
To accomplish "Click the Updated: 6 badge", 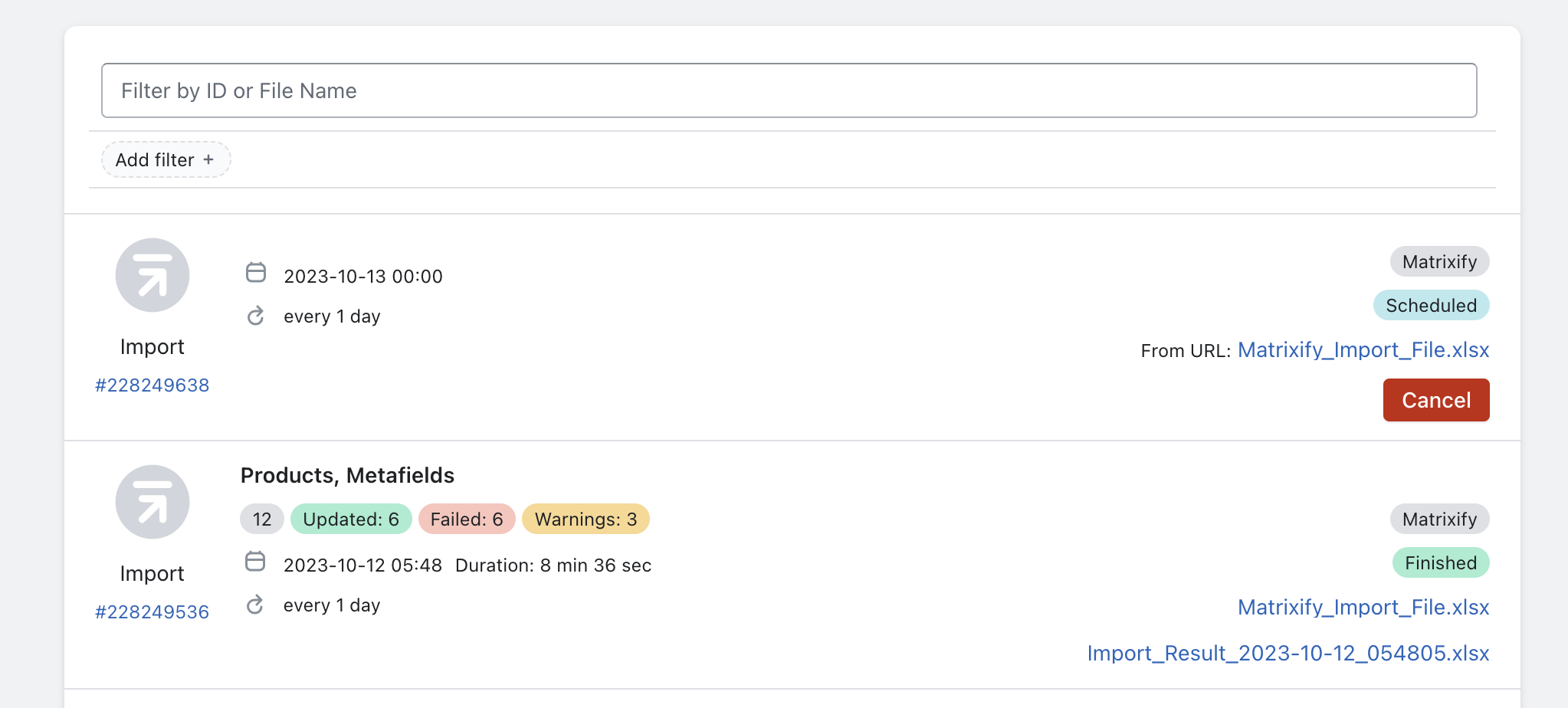I will click(x=351, y=519).
